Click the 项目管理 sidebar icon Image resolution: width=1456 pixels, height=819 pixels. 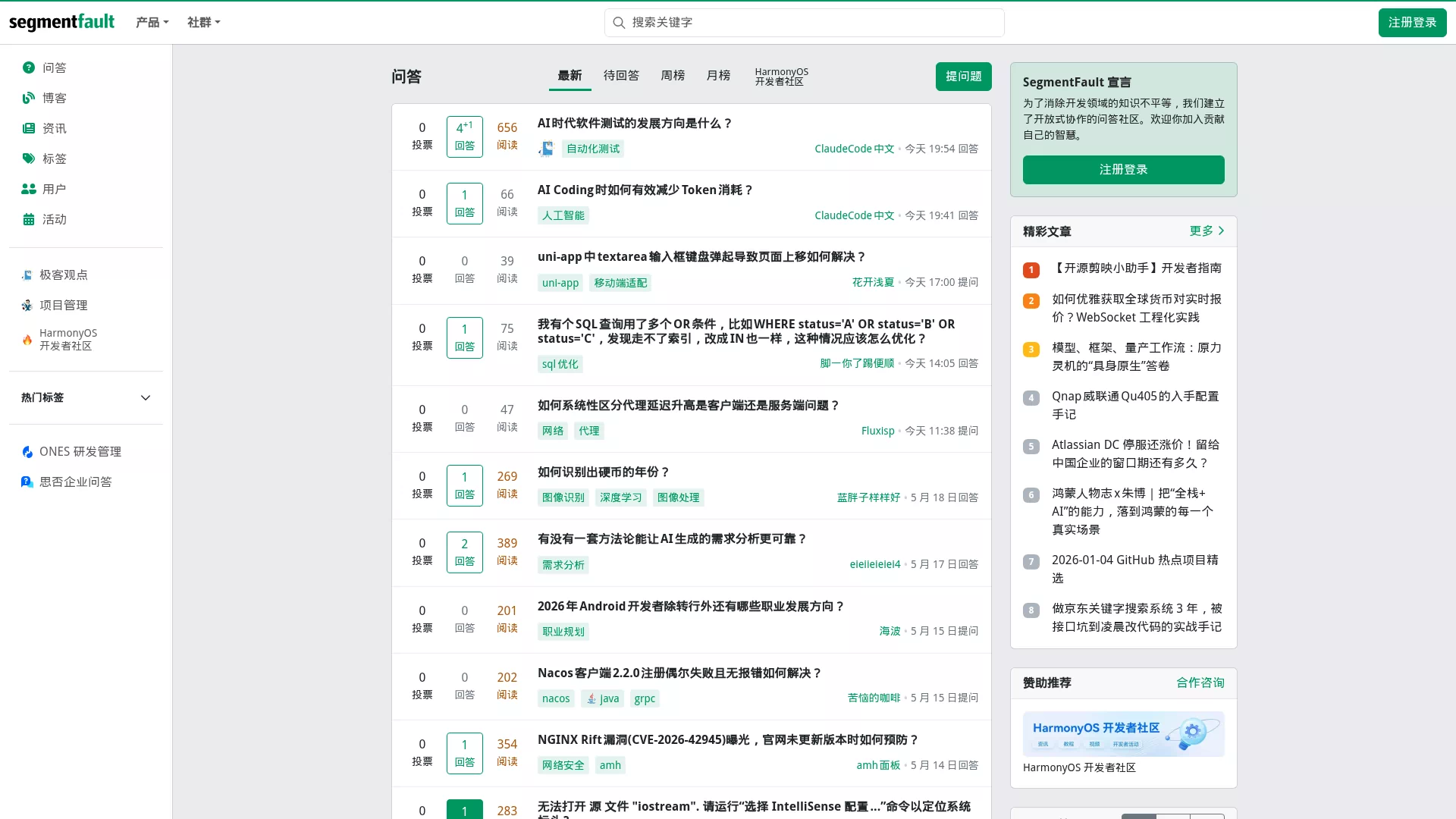coord(27,305)
